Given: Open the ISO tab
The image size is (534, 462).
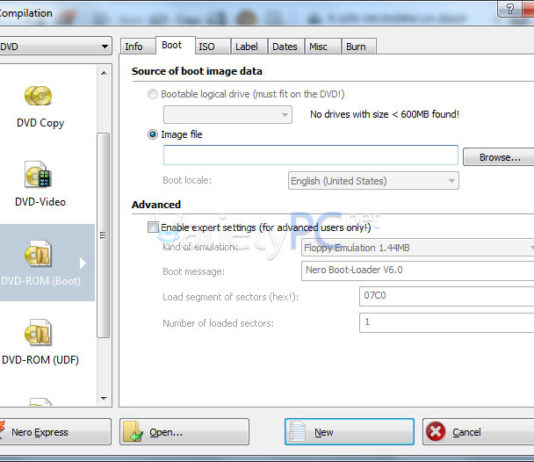Looking at the screenshot, I should 213,46.
